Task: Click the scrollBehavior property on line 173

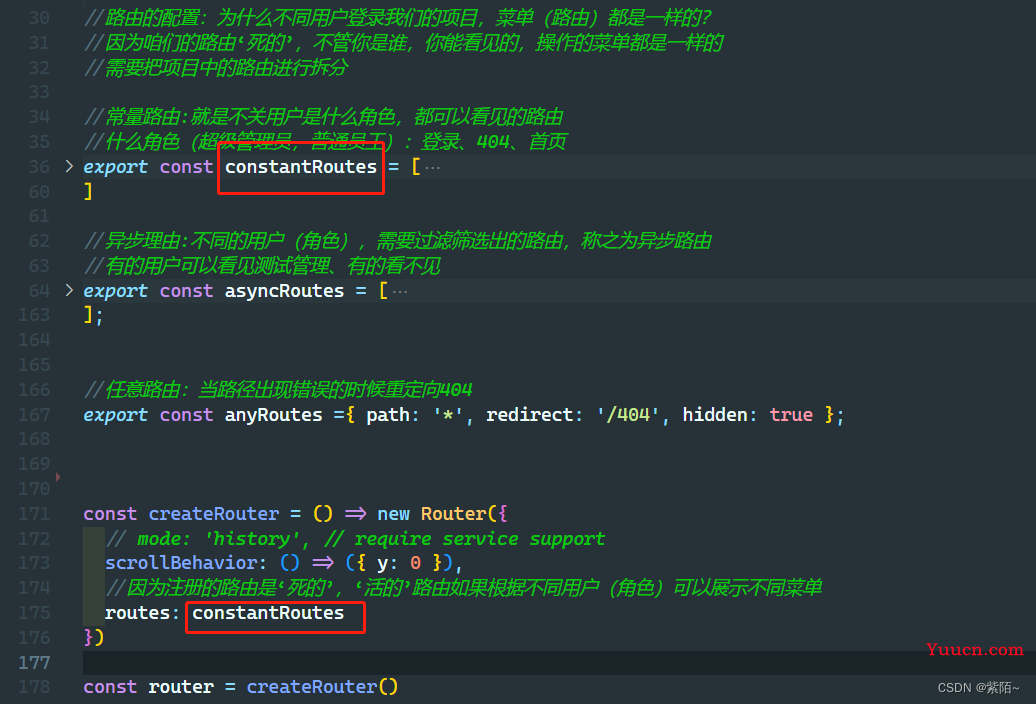Action: (x=181, y=563)
